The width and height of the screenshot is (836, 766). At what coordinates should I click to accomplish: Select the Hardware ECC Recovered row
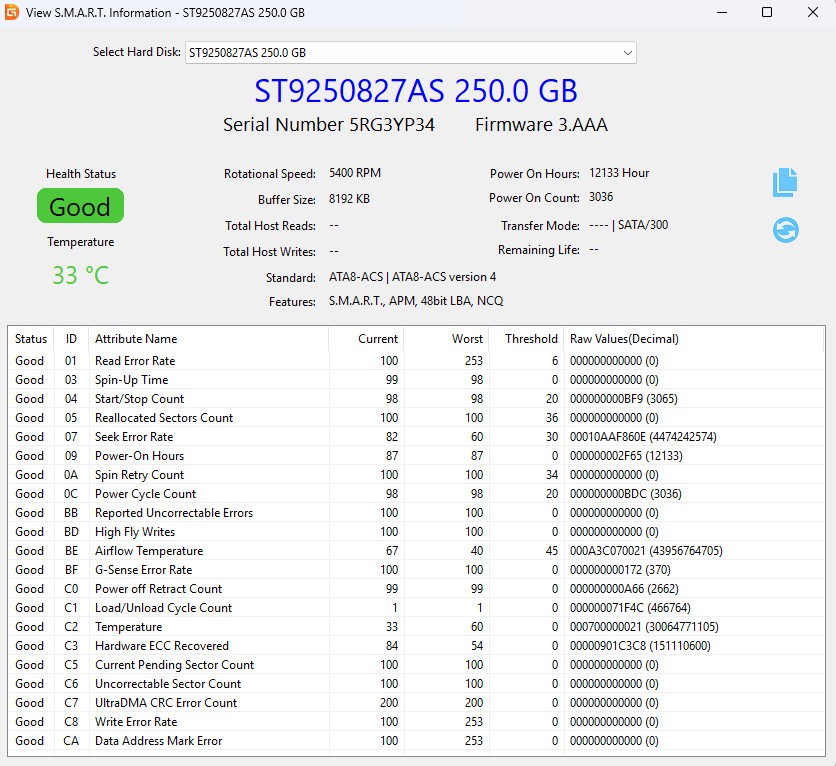[x=416, y=646]
